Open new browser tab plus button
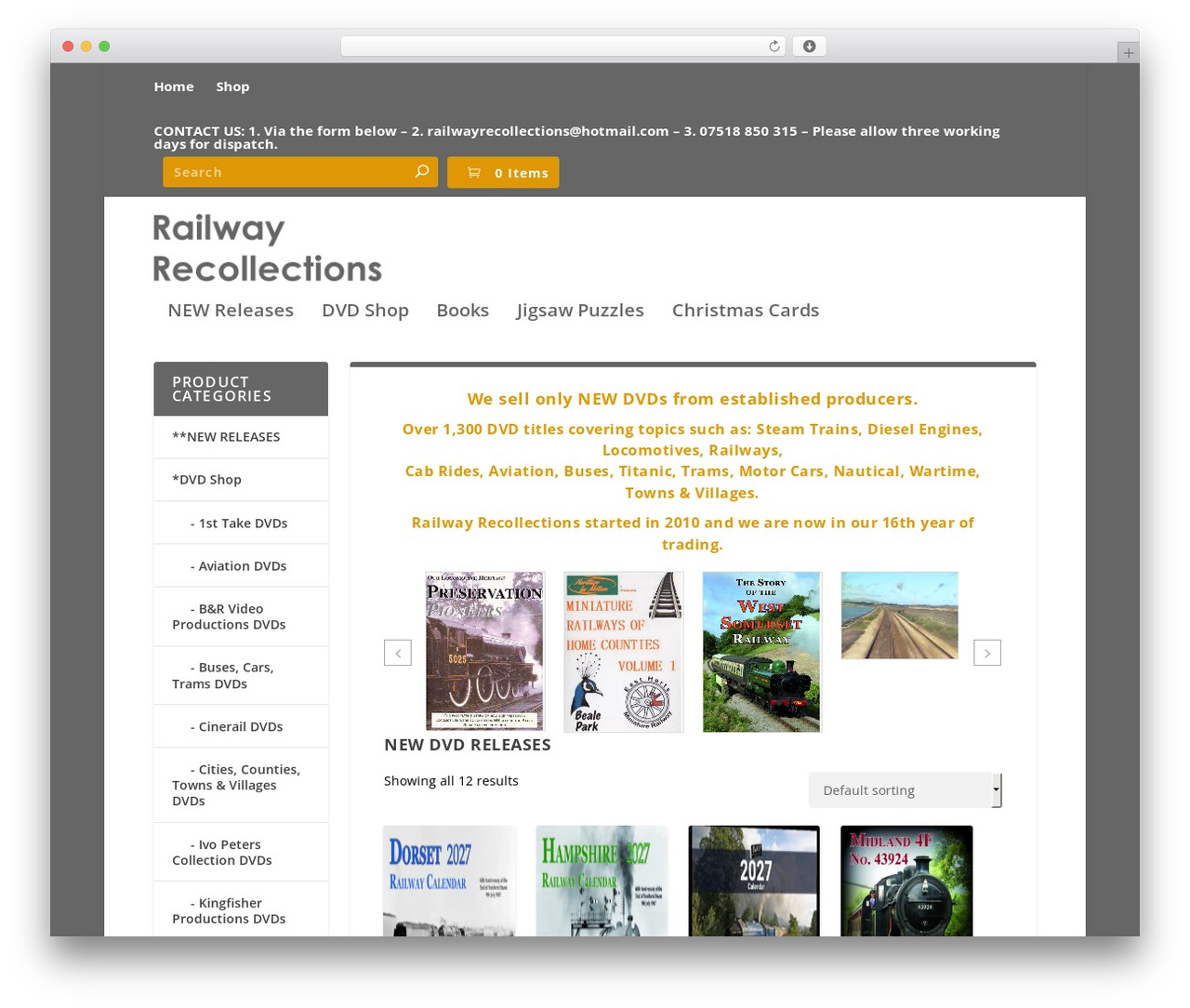The height and width of the screenshot is (1008, 1190). tap(1128, 53)
